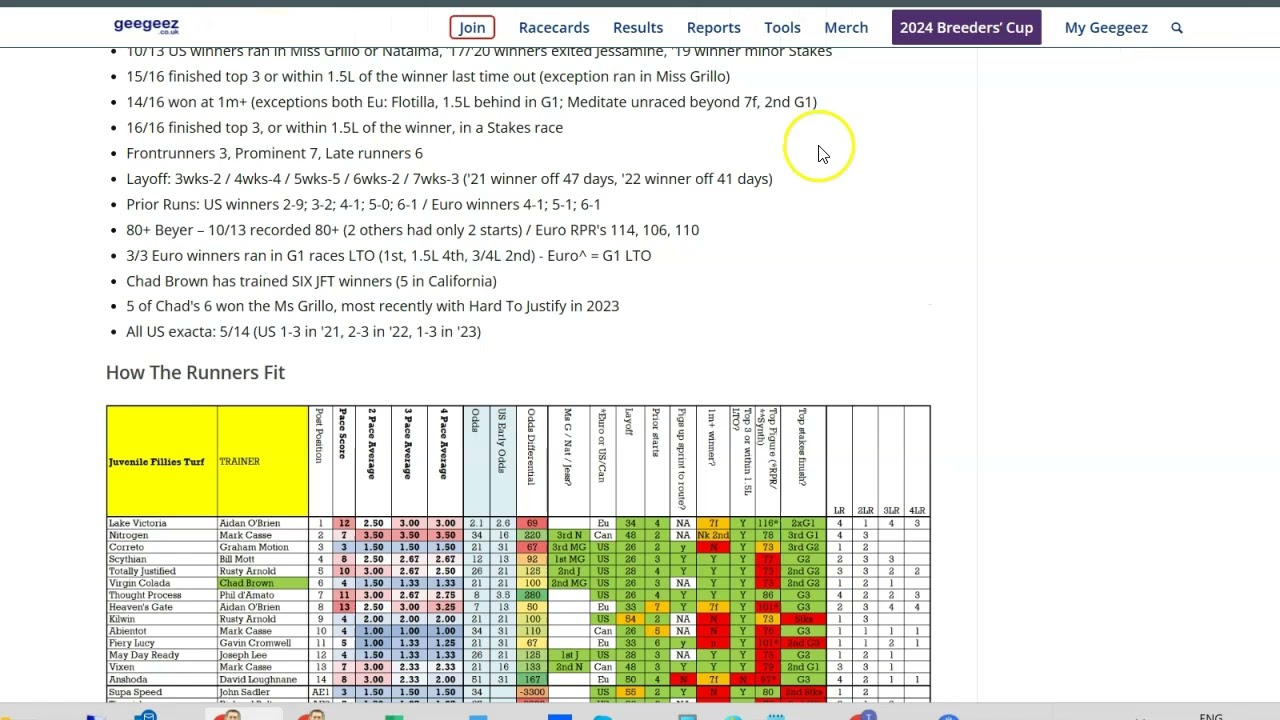Expand the Reports dropdown
The width and height of the screenshot is (1280, 720).
pyautogui.click(x=713, y=28)
